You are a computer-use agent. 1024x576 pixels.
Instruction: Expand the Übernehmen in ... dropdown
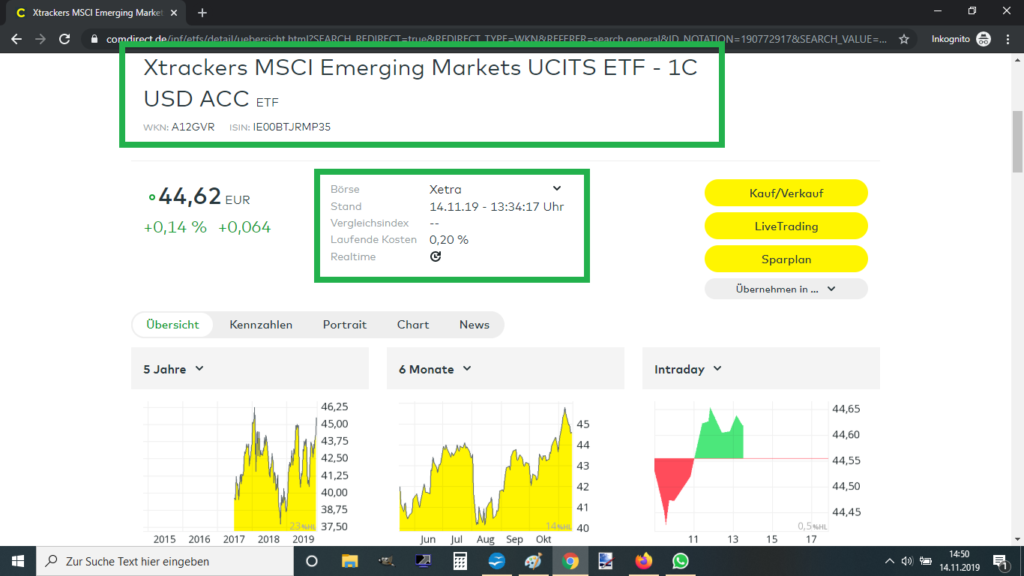(786, 289)
